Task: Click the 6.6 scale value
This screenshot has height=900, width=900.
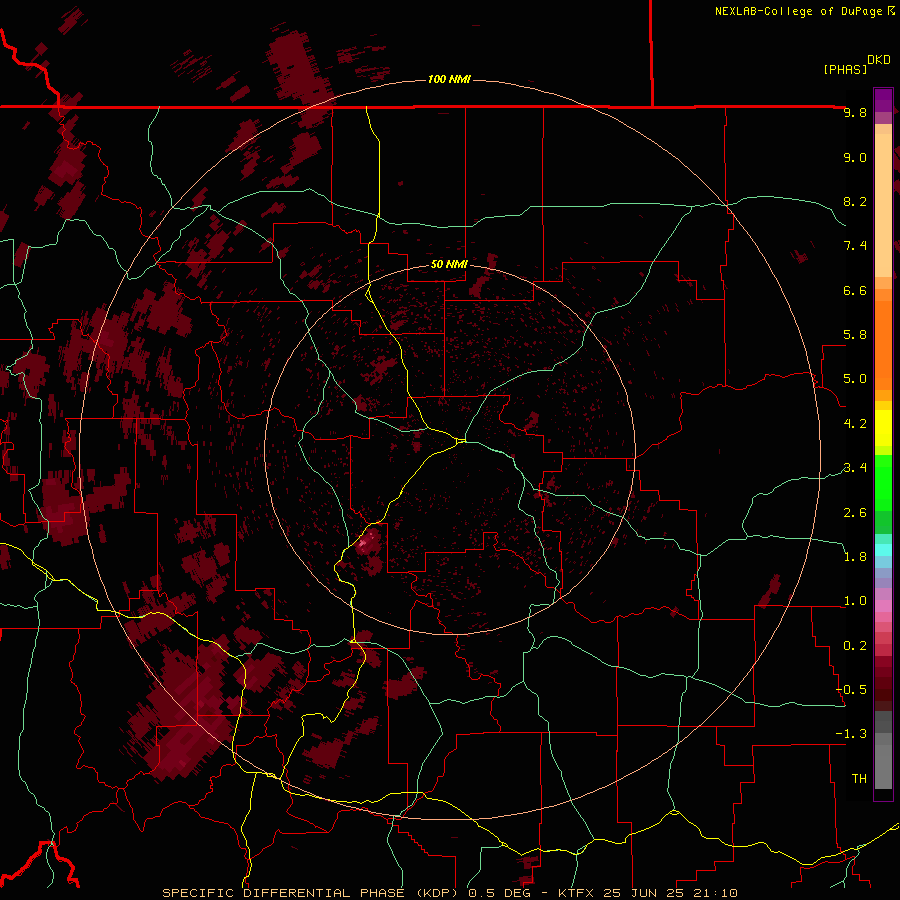Action: [855, 290]
